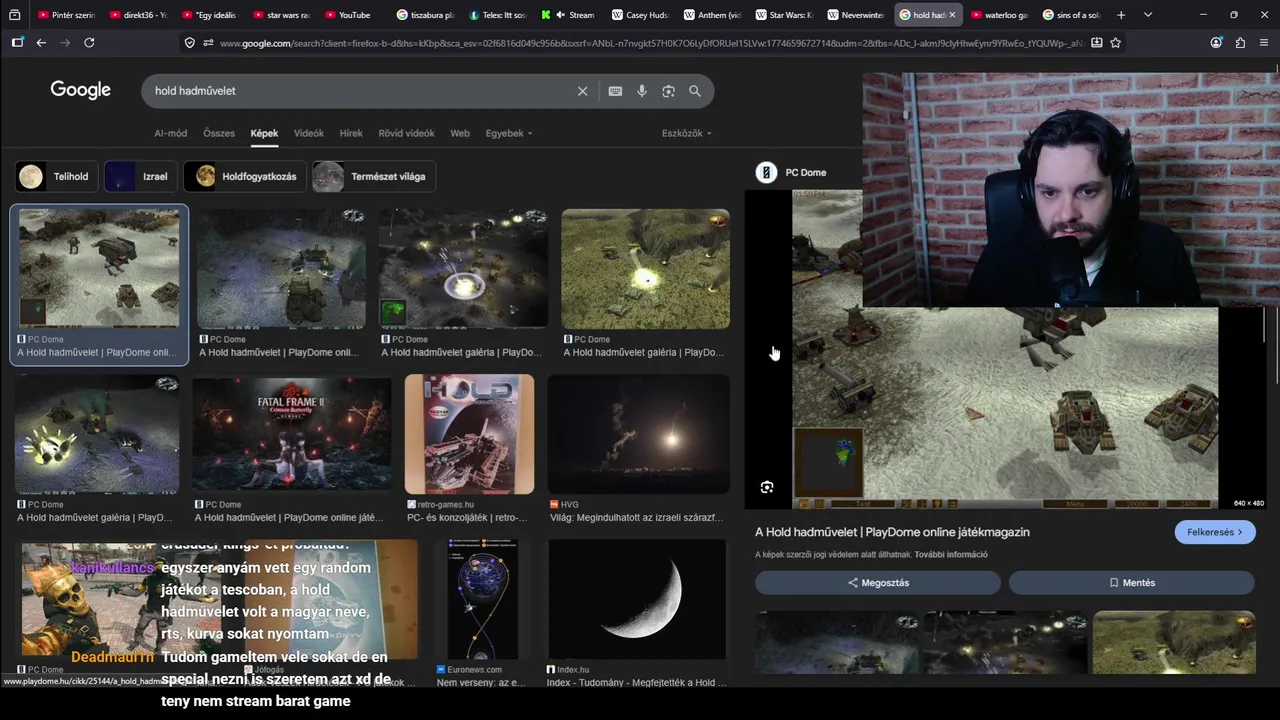Apply the Holdfogyatkozás filter chip
Viewport: 1280px width, 720px height.
(245, 176)
